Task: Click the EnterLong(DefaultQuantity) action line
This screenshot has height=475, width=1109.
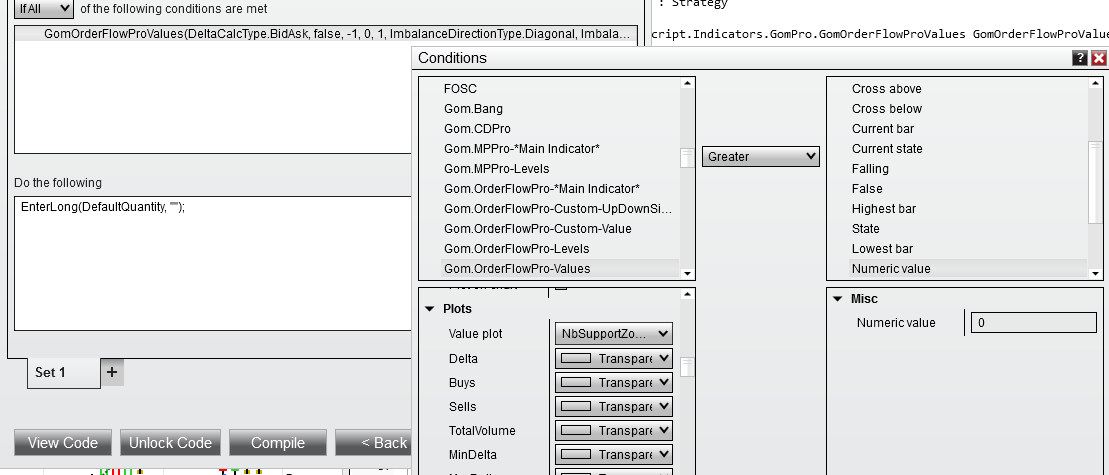Action: [x=103, y=207]
